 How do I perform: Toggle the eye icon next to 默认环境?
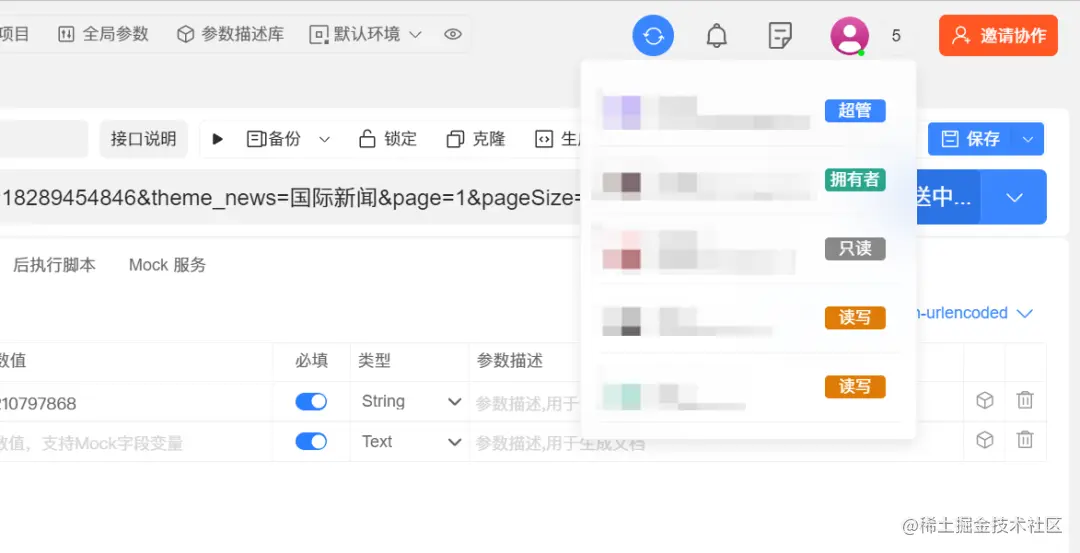[453, 34]
